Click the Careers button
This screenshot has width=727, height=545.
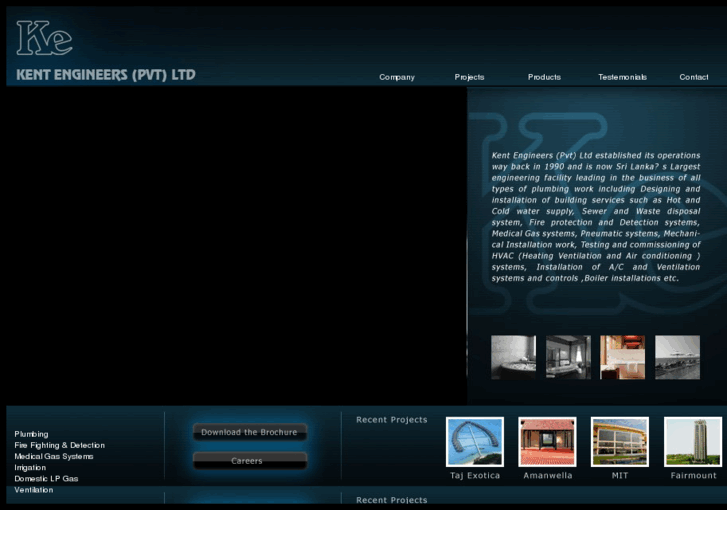point(249,461)
